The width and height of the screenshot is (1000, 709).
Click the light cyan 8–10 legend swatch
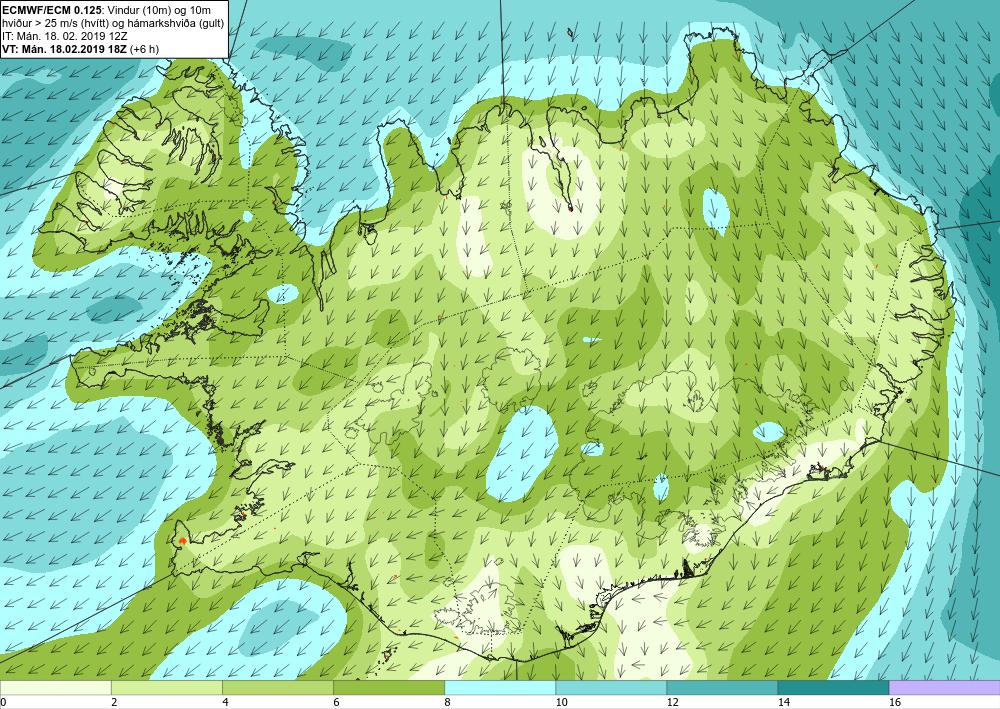tap(500, 688)
